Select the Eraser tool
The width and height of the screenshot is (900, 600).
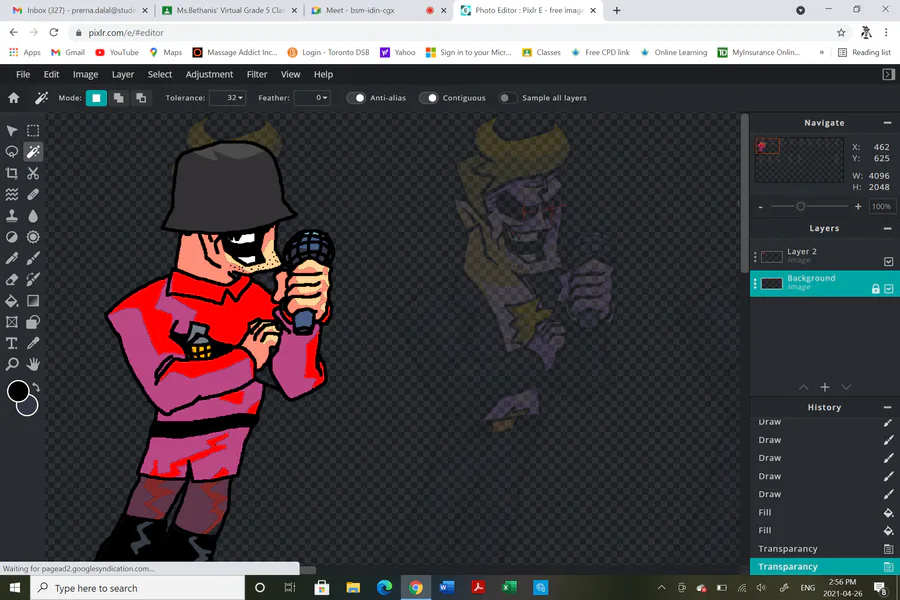pos(11,280)
